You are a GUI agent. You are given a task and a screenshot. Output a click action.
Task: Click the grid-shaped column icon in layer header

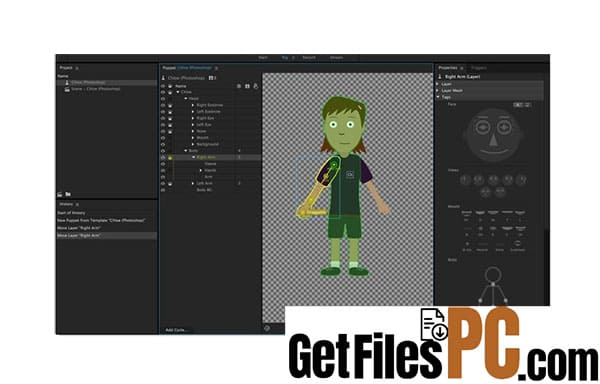(x=247, y=86)
